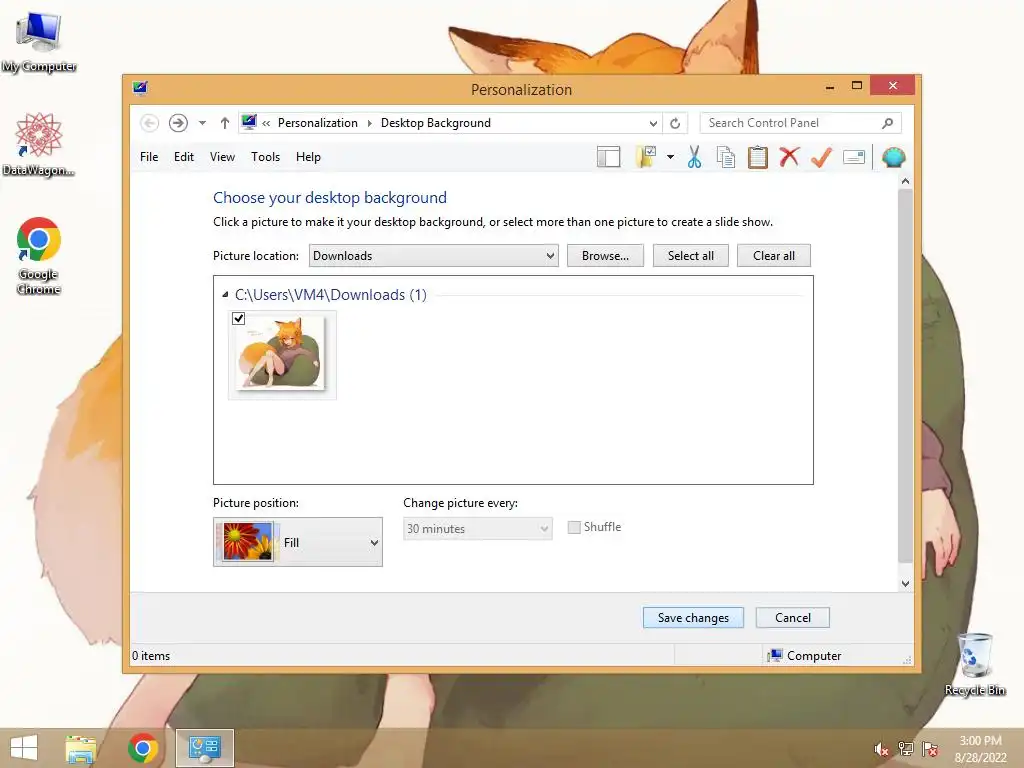Click the address bar control panel icon
Image resolution: width=1024 pixels, height=768 pixels.
249,122
